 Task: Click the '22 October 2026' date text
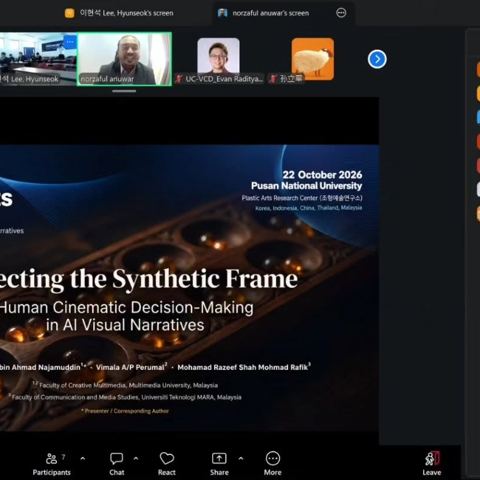point(322,175)
